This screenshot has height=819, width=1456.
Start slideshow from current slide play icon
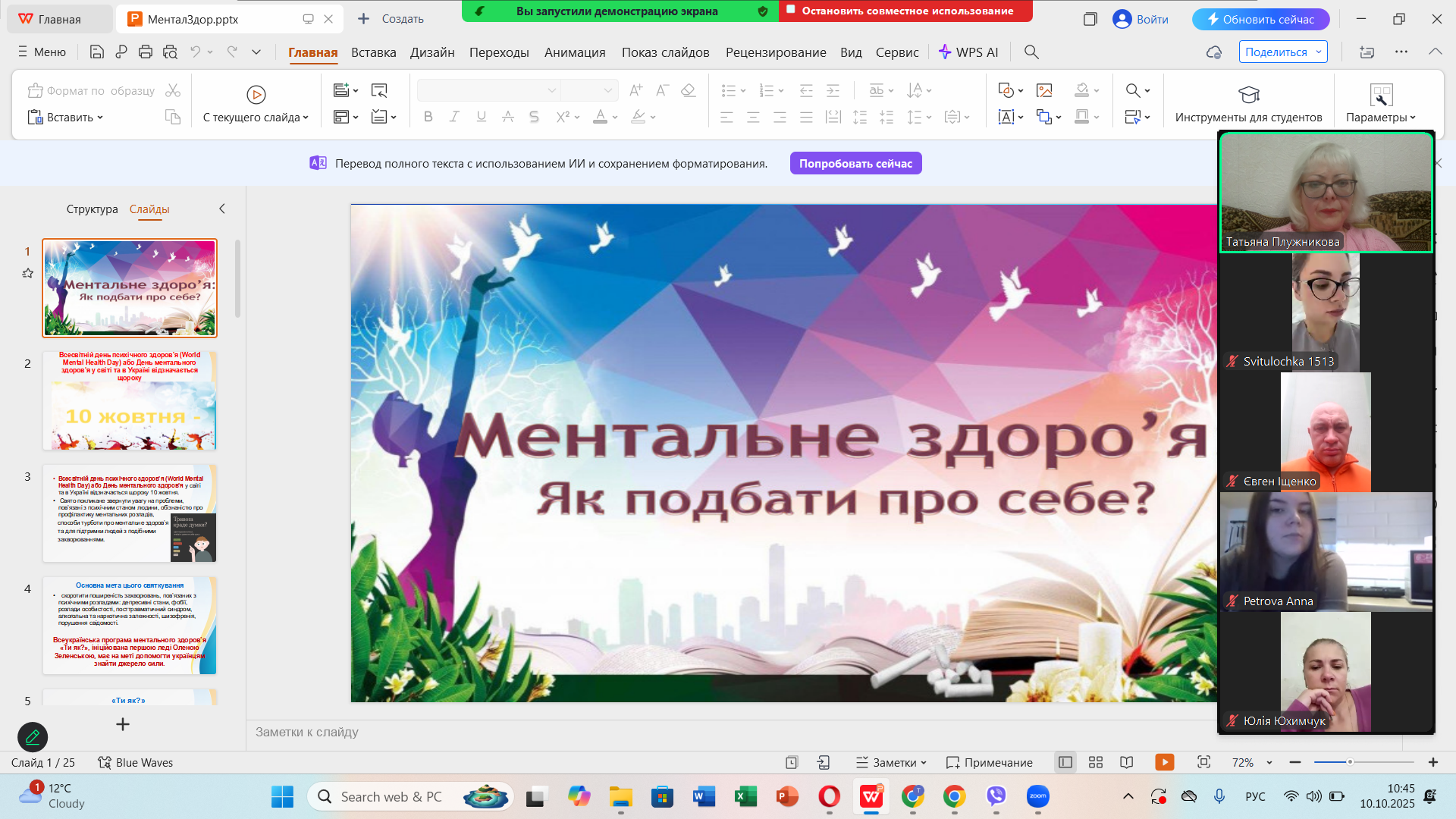click(x=256, y=94)
